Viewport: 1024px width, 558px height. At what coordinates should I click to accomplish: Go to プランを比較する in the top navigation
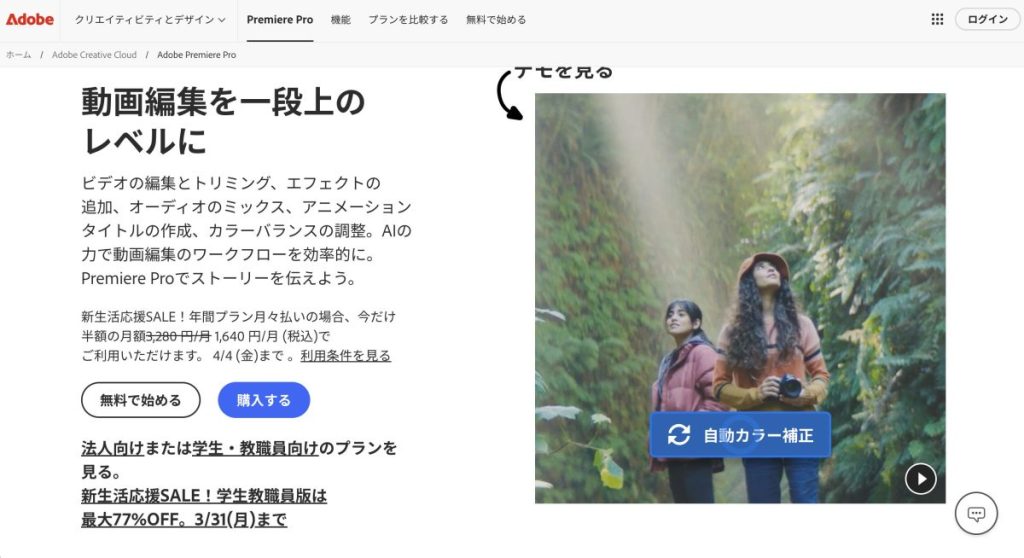click(x=408, y=20)
